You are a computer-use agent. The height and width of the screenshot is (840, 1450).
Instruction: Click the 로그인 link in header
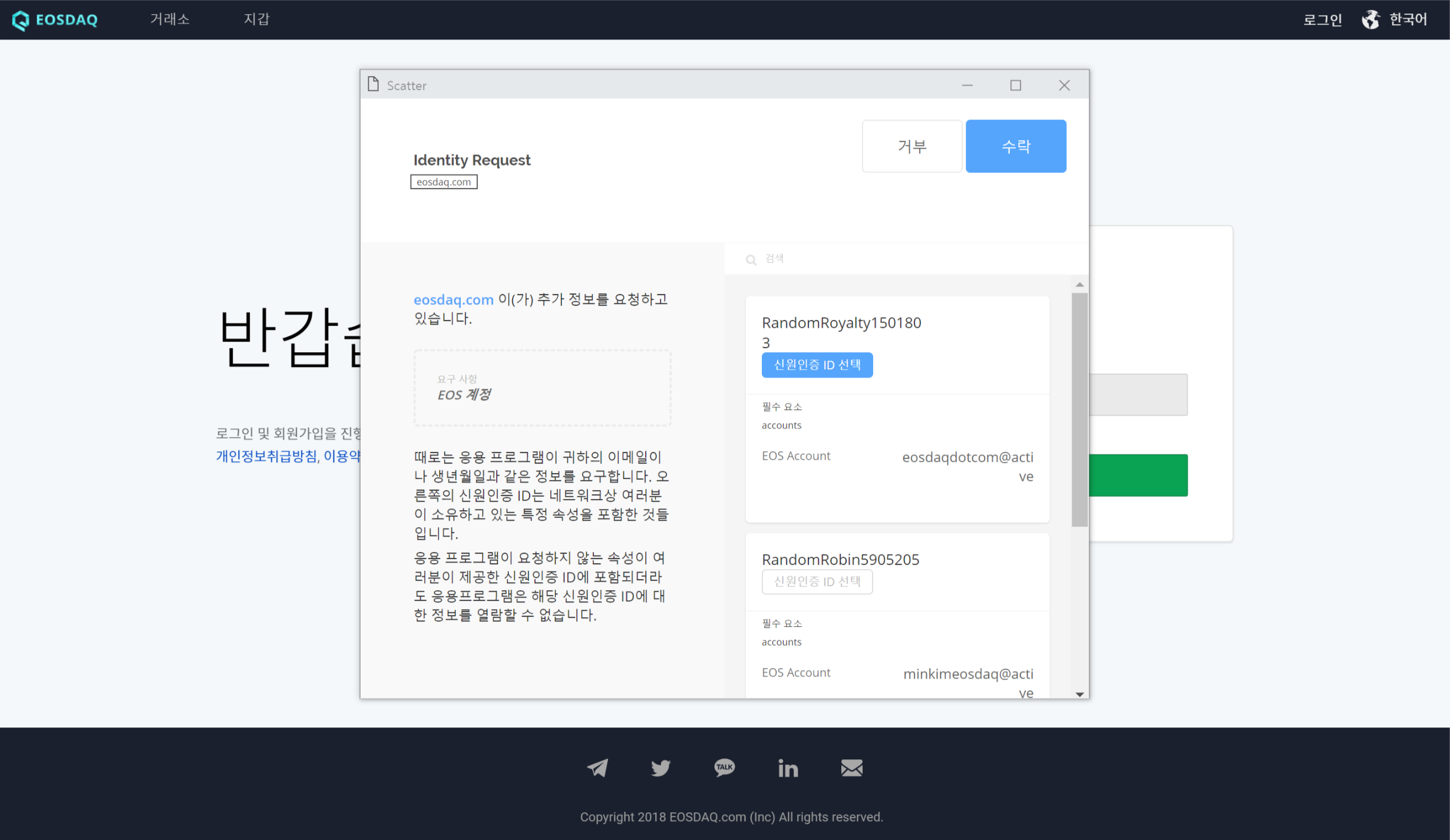point(1323,19)
